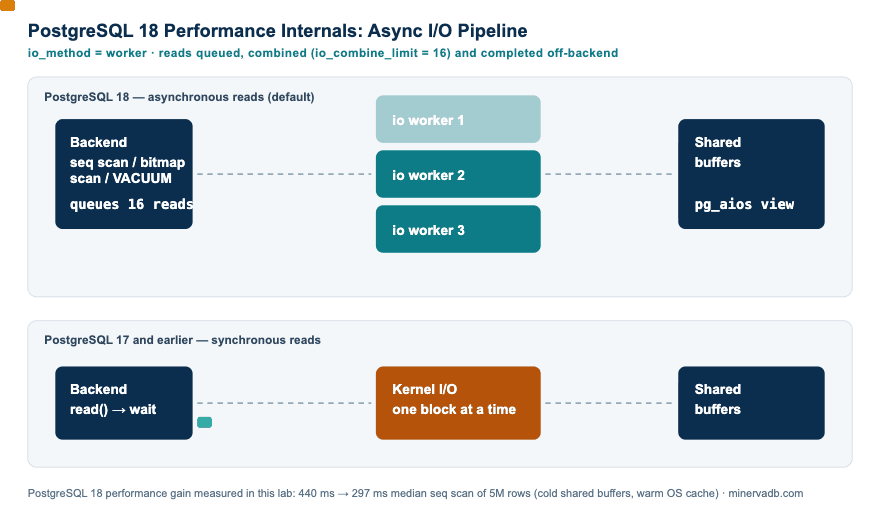The height and width of the screenshot is (513, 880).
Task: Click the footer text mentioning 'minervadb.com'
Action: (x=415, y=493)
